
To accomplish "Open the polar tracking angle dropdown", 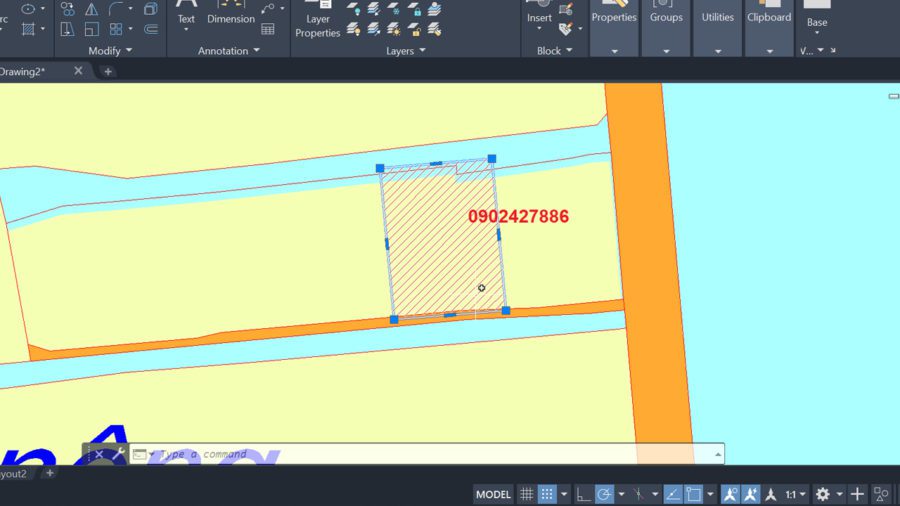I will [621, 494].
